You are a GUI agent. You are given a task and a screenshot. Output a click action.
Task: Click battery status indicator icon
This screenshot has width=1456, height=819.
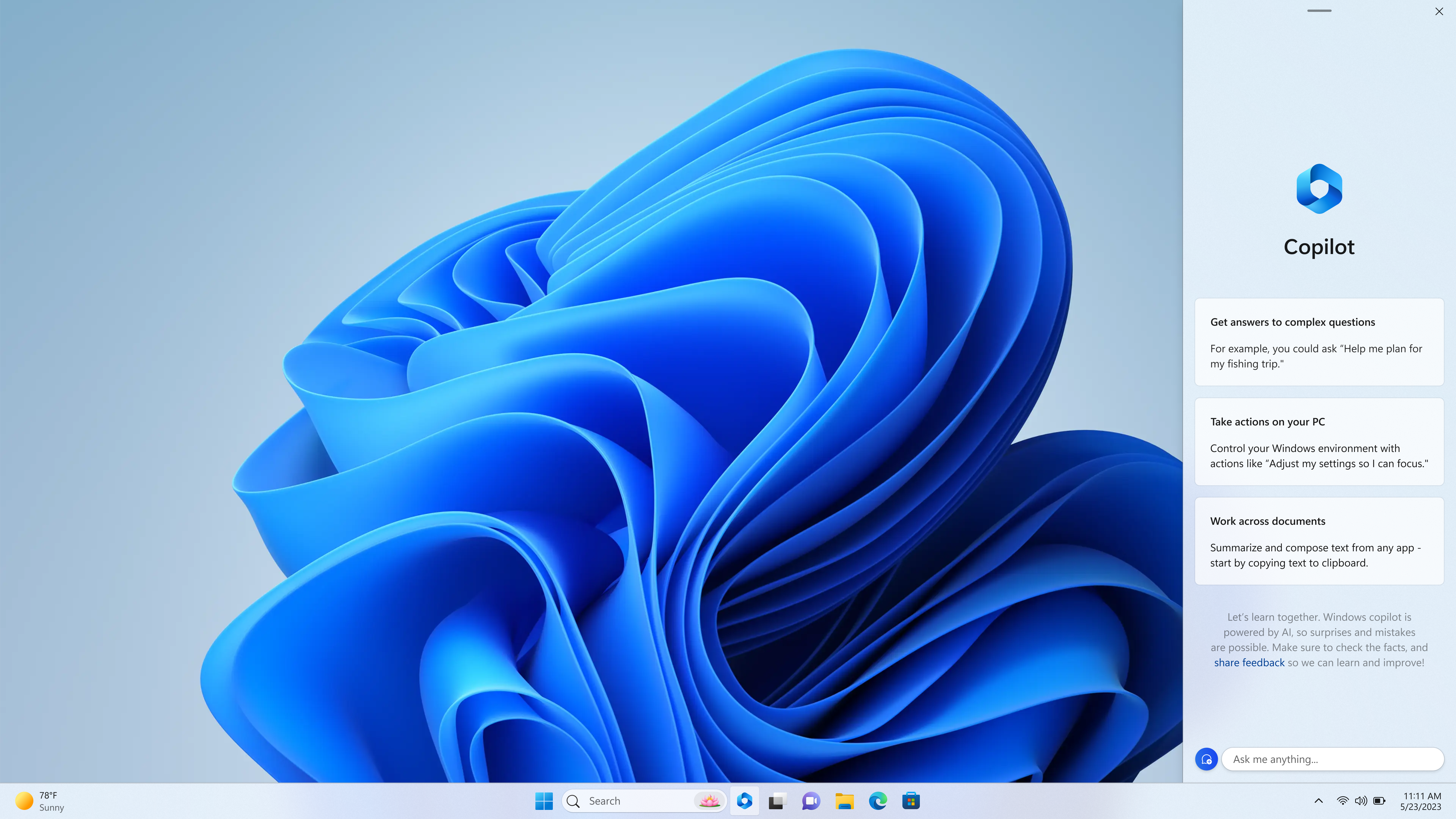tap(1379, 800)
